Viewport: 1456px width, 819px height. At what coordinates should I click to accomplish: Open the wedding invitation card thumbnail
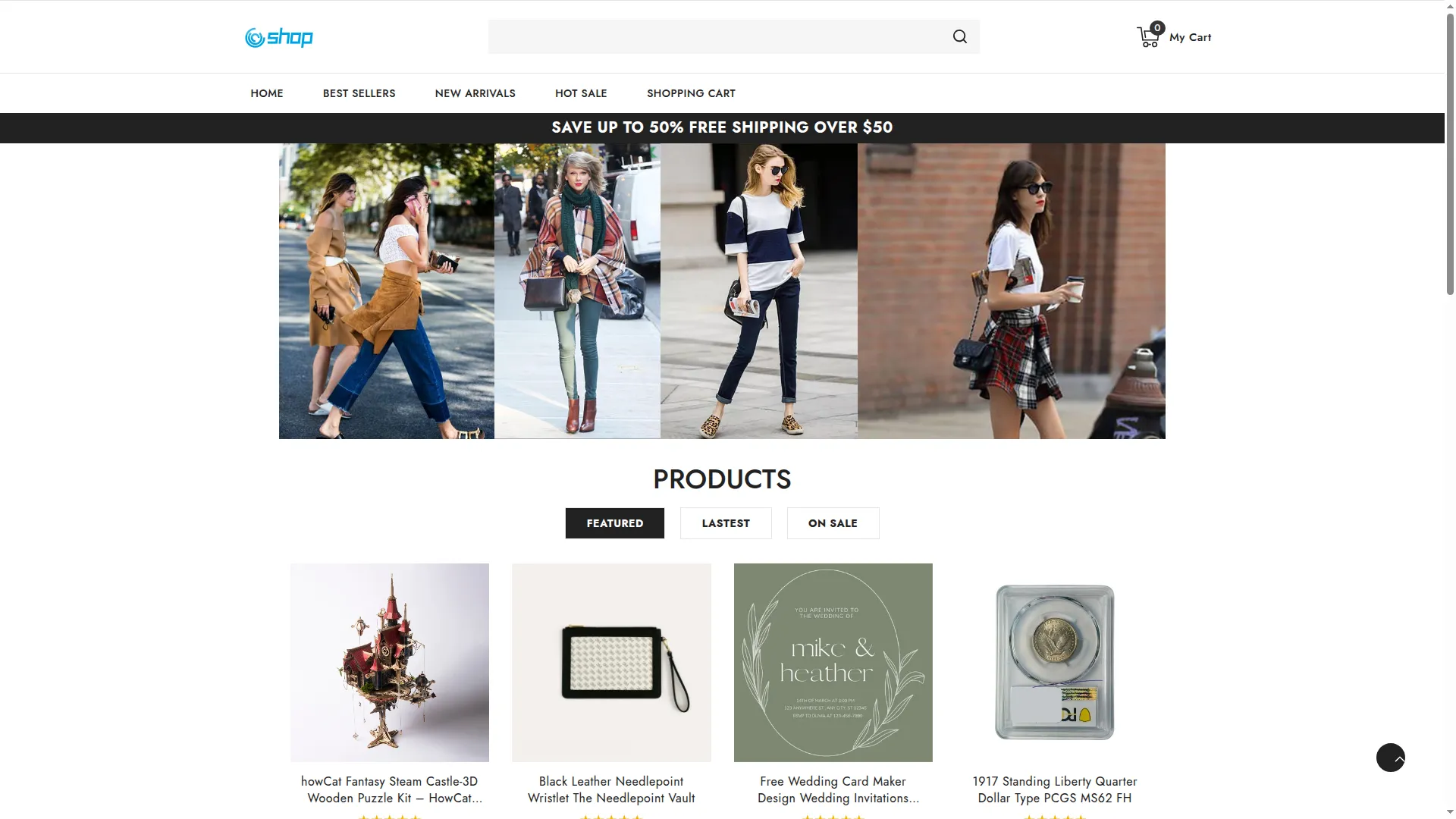(x=833, y=662)
